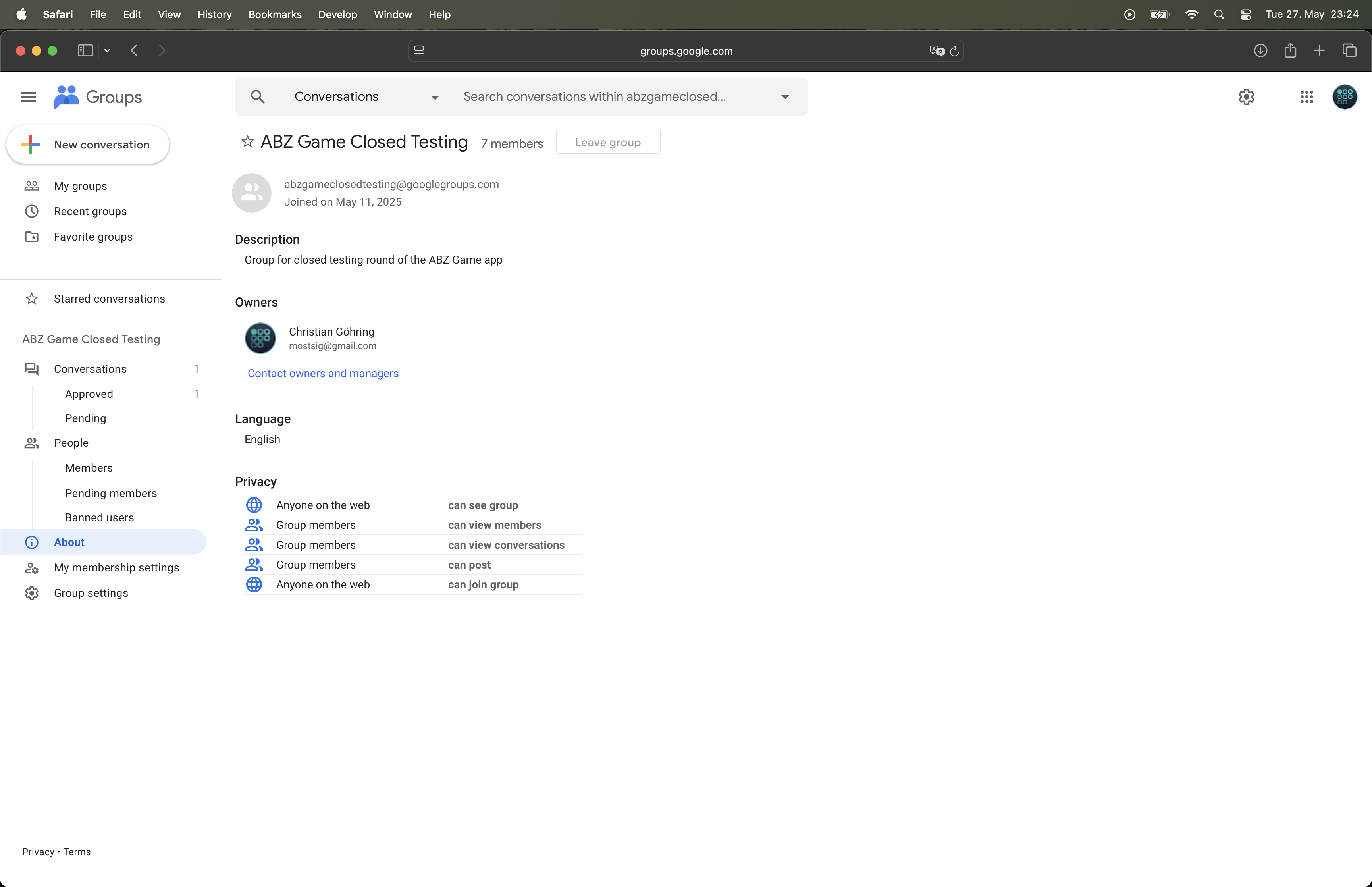The width and height of the screenshot is (1372, 887).
Task: Click the menu bar date and time
Action: 1312,14
